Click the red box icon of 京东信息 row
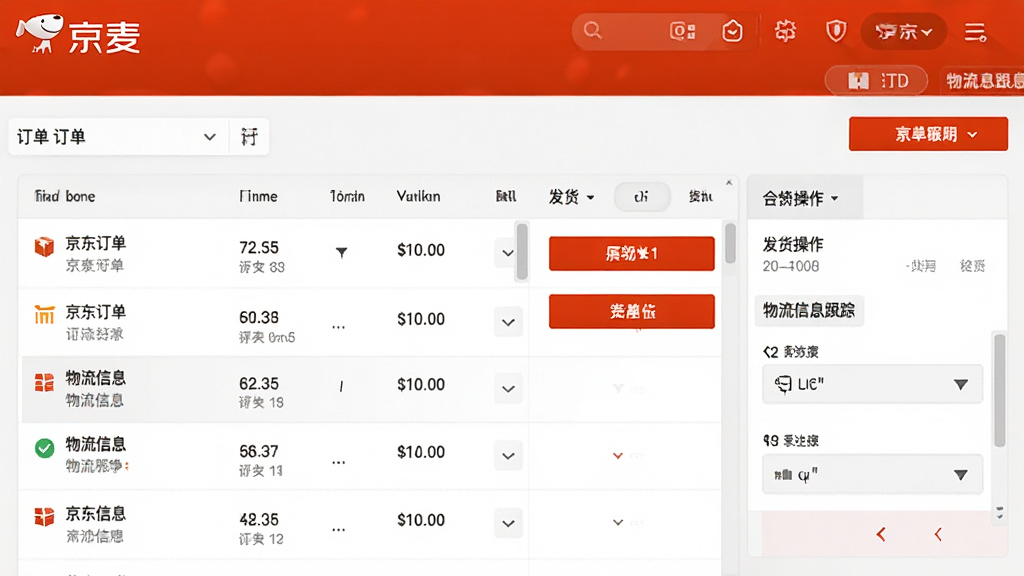1024x576 pixels. point(44,517)
